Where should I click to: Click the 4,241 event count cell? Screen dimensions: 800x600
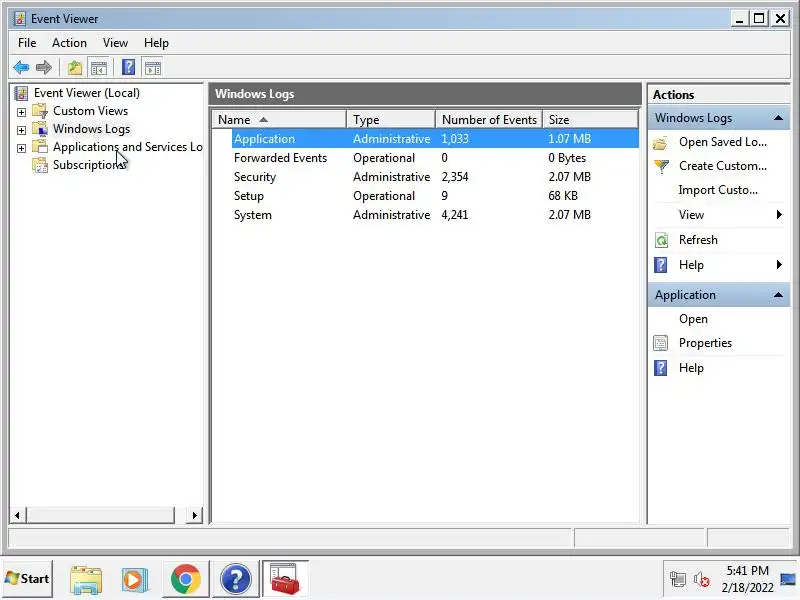455,215
